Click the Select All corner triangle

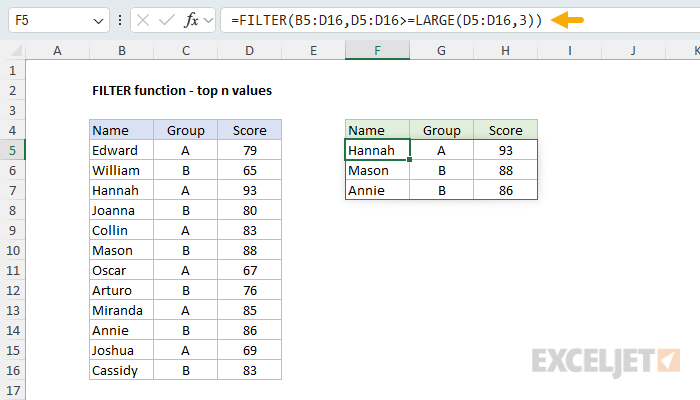coord(16,51)
